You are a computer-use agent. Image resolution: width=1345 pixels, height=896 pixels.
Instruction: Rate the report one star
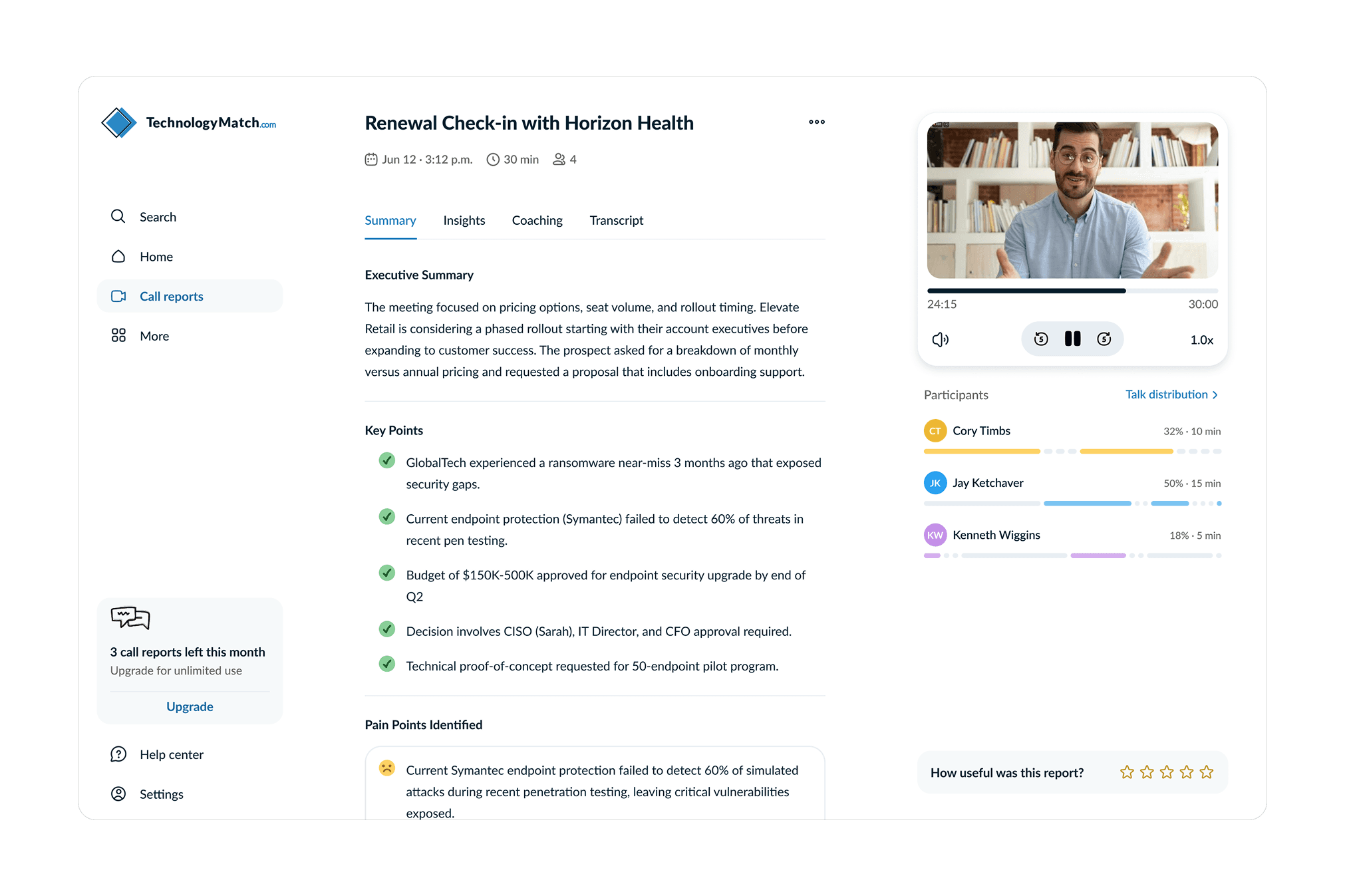1127,772
